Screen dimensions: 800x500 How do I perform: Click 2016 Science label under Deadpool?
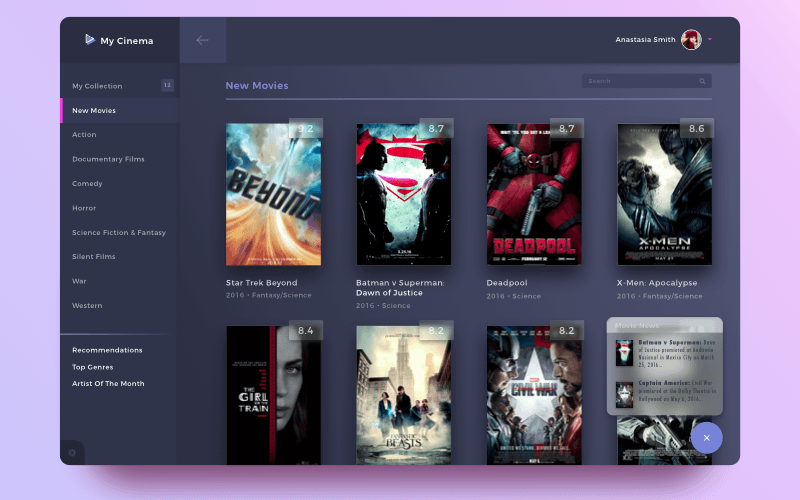click(513, 296)
